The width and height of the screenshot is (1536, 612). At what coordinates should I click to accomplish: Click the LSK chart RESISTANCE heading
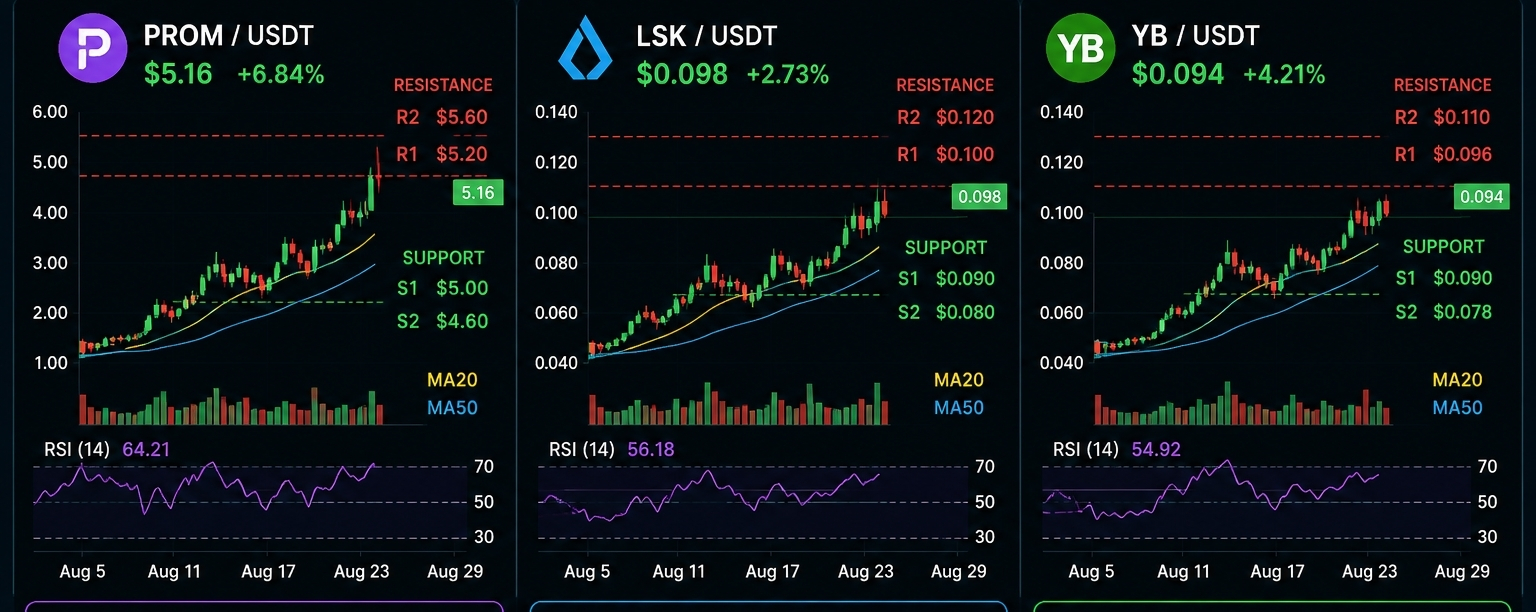945,85
